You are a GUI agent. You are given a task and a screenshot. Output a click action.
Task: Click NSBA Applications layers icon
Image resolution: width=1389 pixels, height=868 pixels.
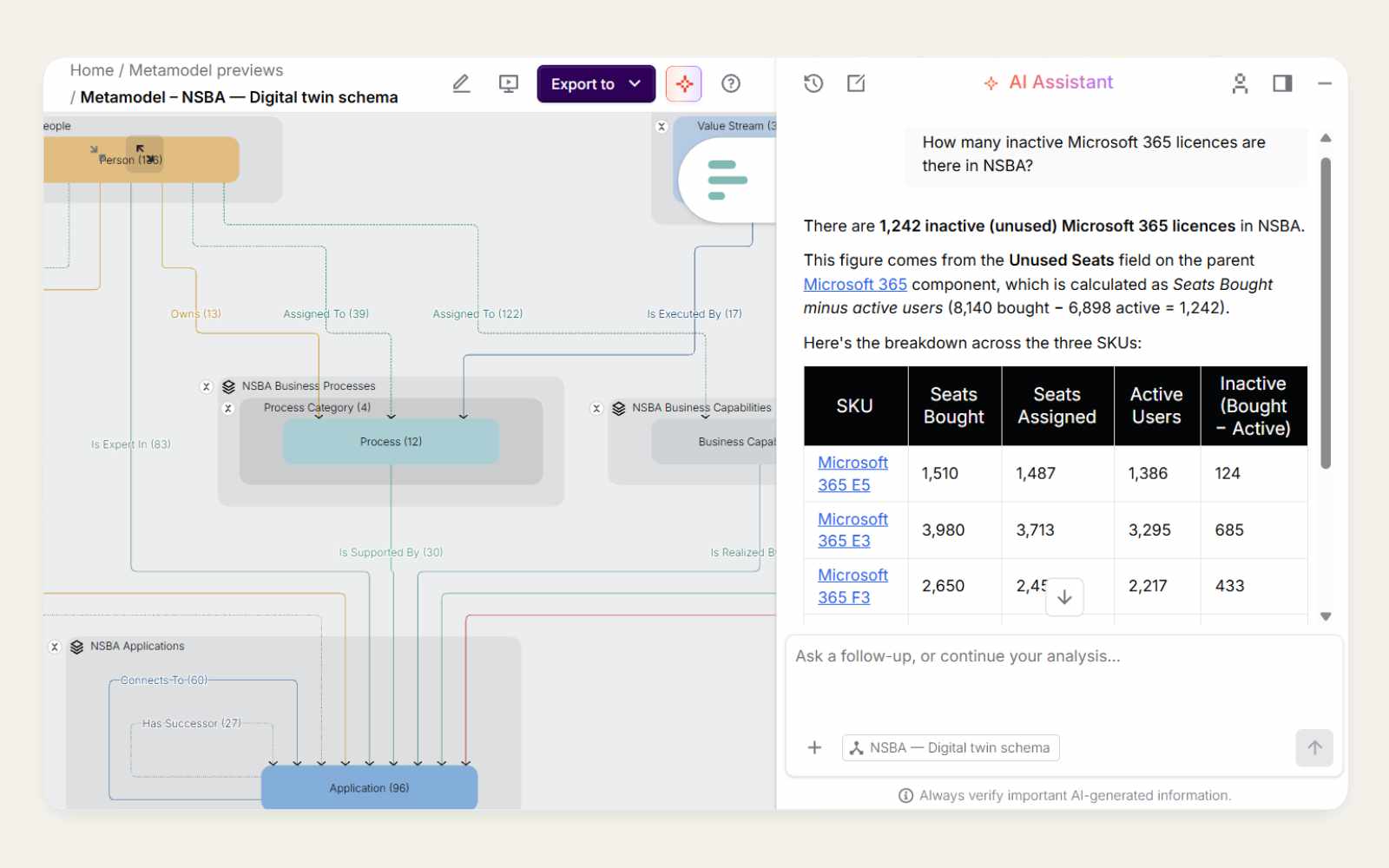pyautogui.click(x=77, y=647)
